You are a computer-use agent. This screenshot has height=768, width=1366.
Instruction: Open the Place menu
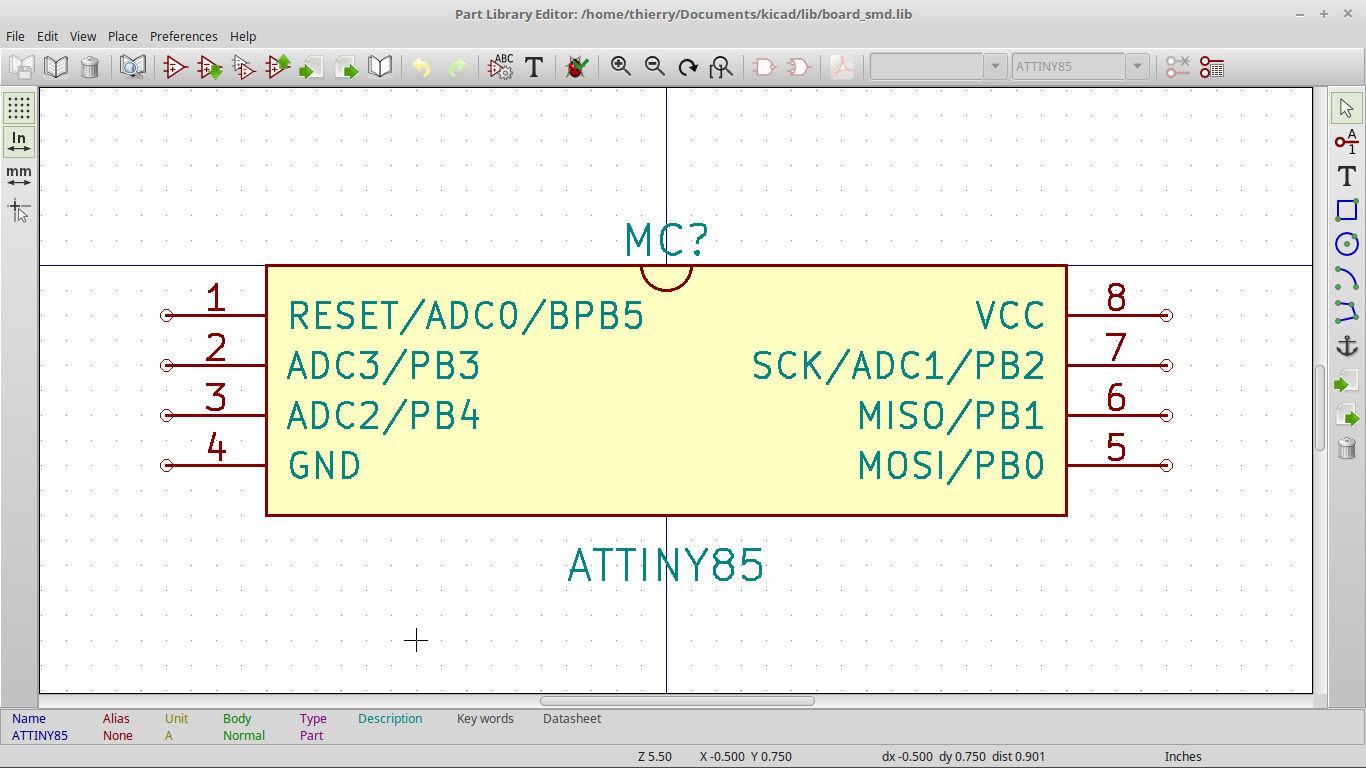(x=123, y=36)
